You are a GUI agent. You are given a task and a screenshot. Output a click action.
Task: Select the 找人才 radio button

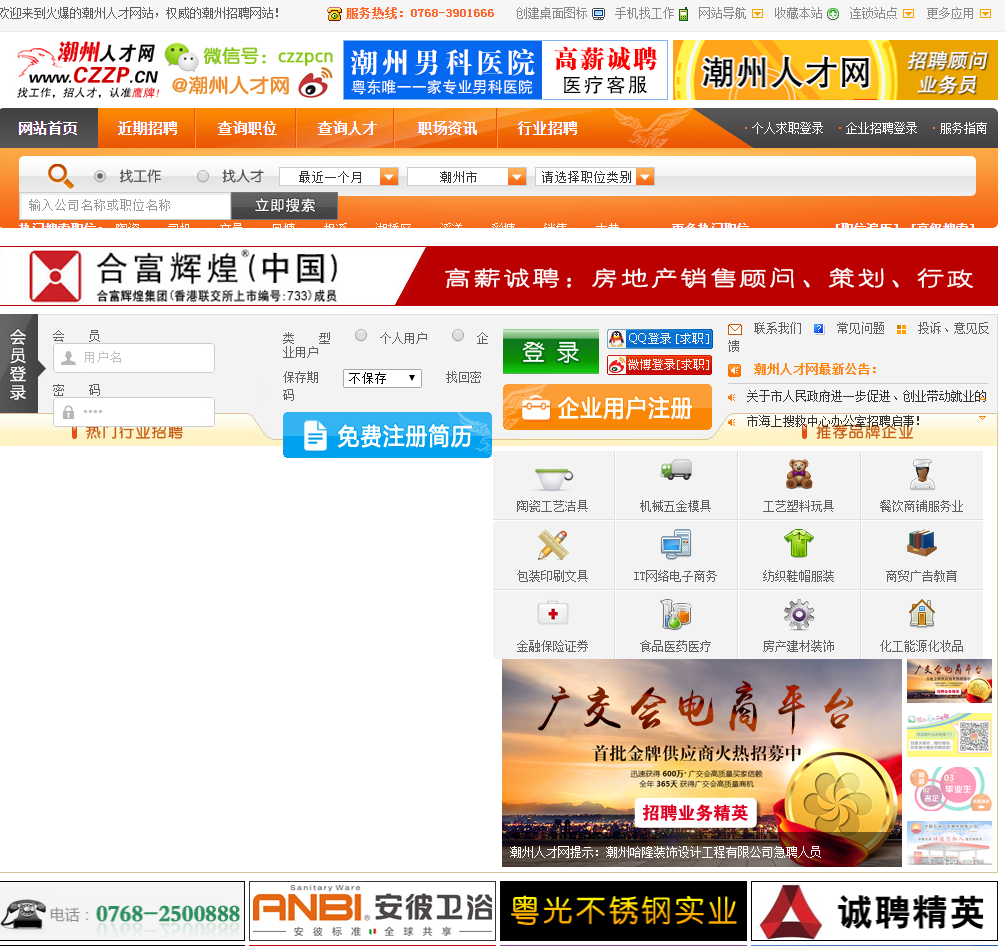coord(203,176)
